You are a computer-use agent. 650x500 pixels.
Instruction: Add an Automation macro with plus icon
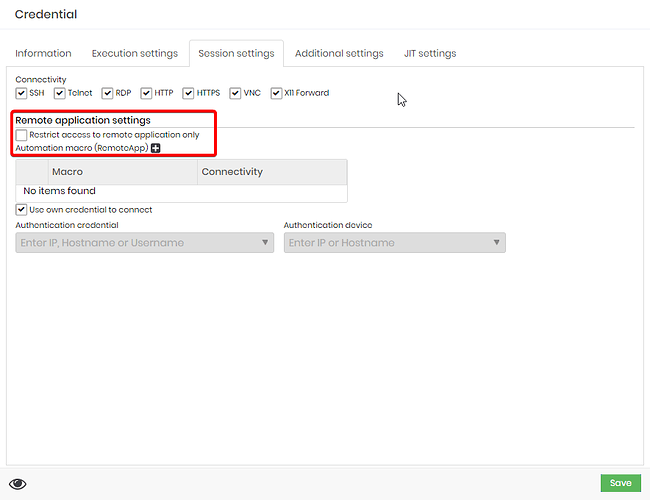(x=155, y=148)
